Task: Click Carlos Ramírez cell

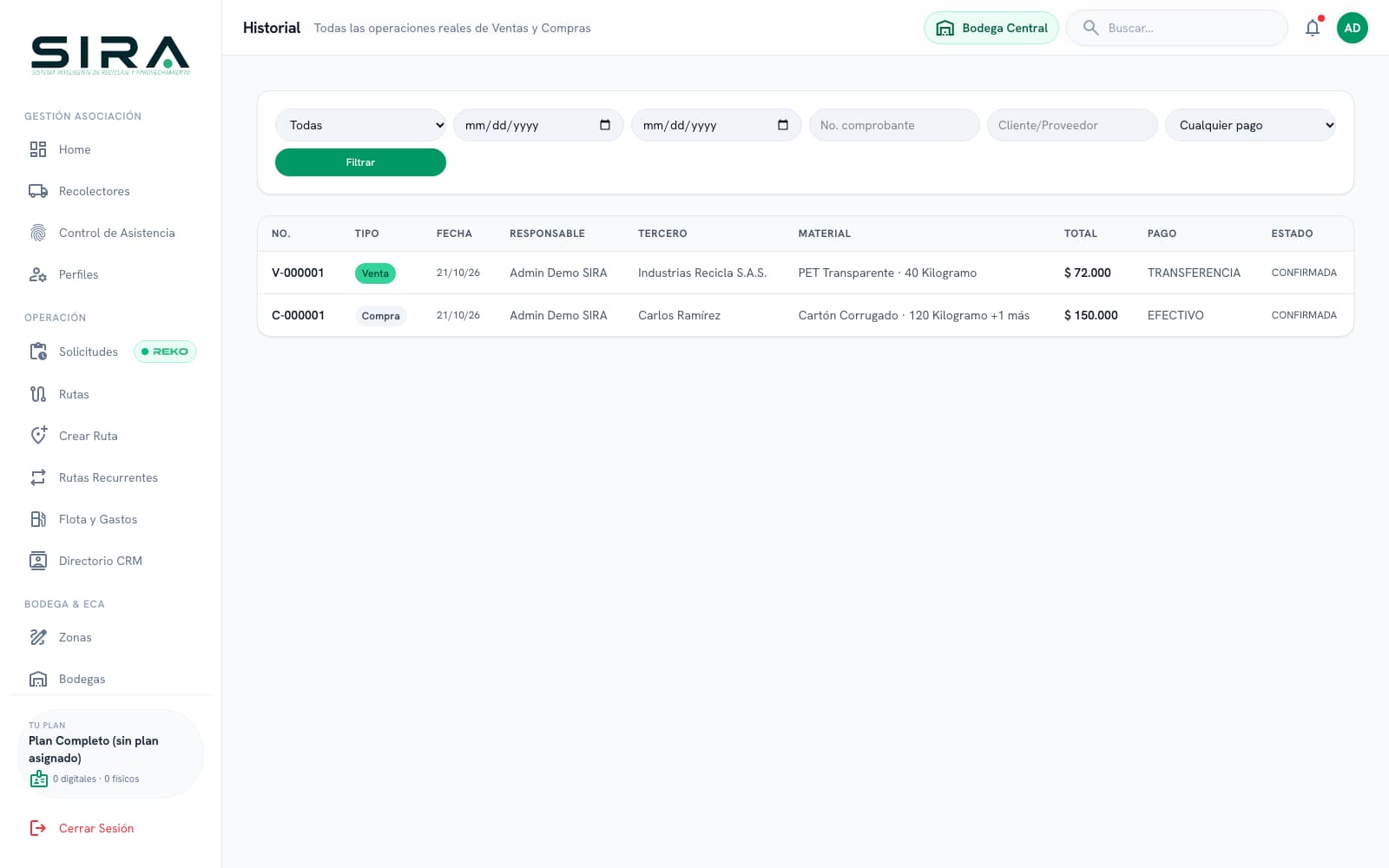Action: click(x=679, y=315)
